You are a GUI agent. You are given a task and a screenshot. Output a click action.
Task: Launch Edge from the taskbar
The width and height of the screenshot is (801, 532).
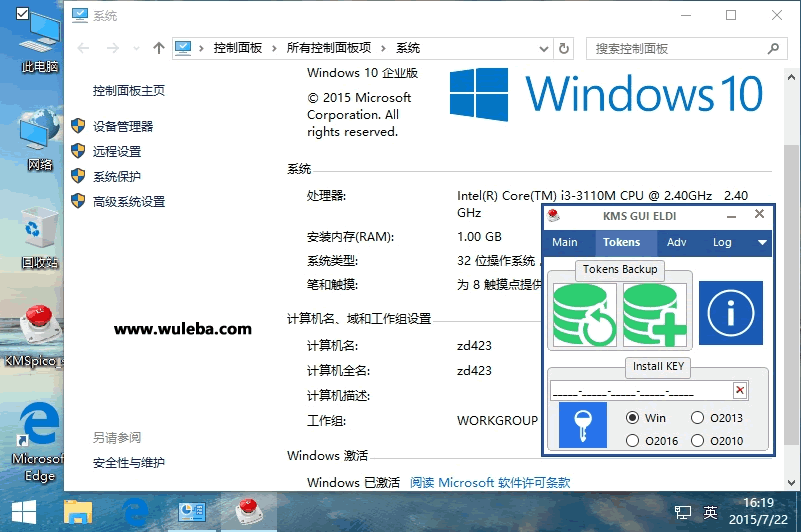point(135,512)
